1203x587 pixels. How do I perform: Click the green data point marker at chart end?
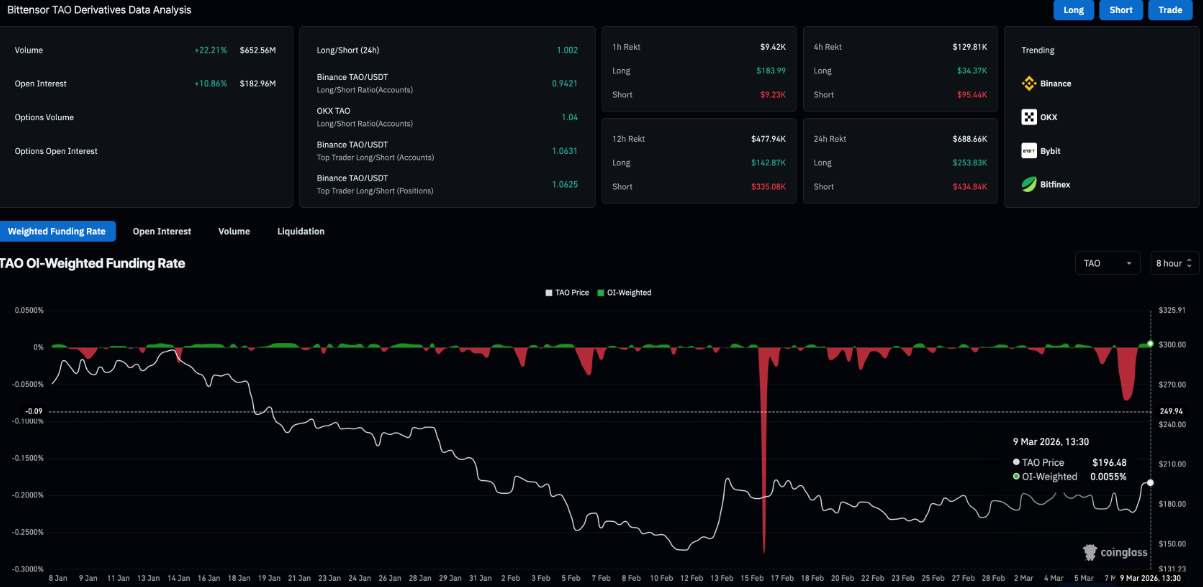pyautogui.click(x=1150, y=344)
